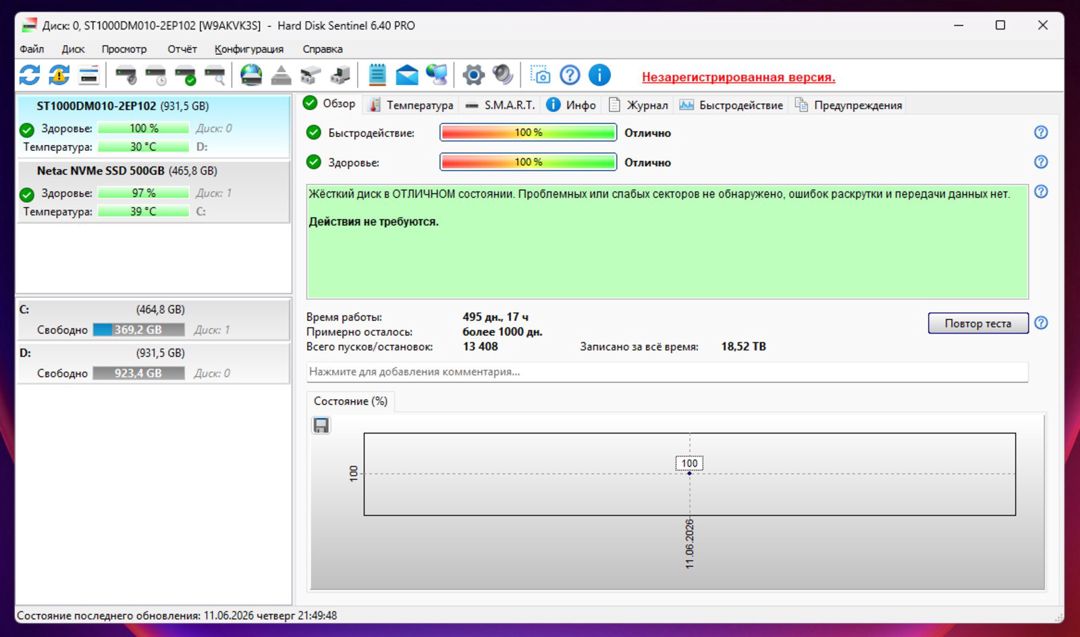Maximize the Hard Disk Sentinel window
Screen dimensions: 1080x637
(x=1000, y=25)
